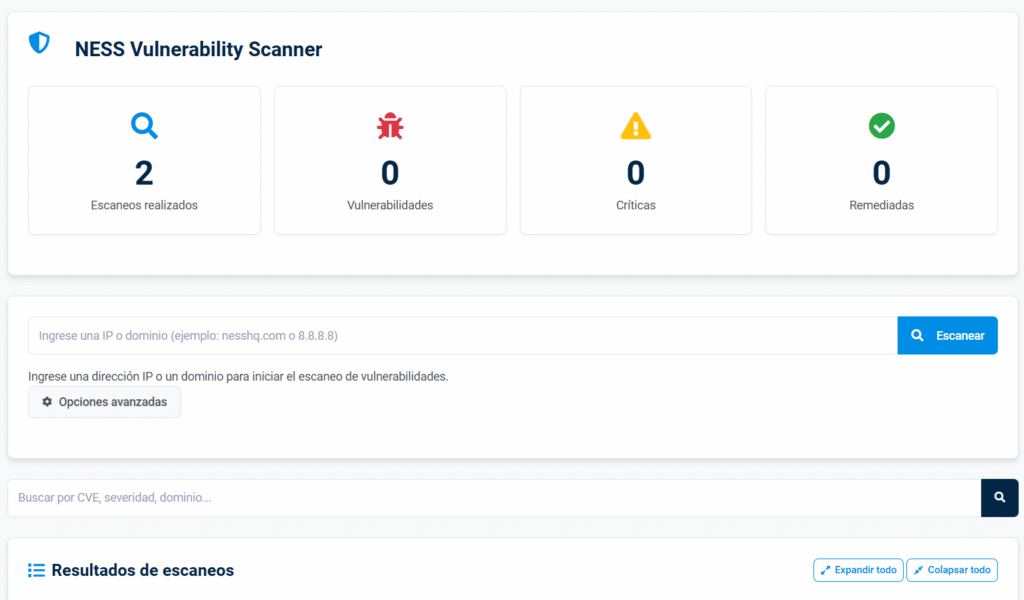The height and width of the screenshot is (600, 1024).
Task: Click the scan count number 2
Action: 144,173
